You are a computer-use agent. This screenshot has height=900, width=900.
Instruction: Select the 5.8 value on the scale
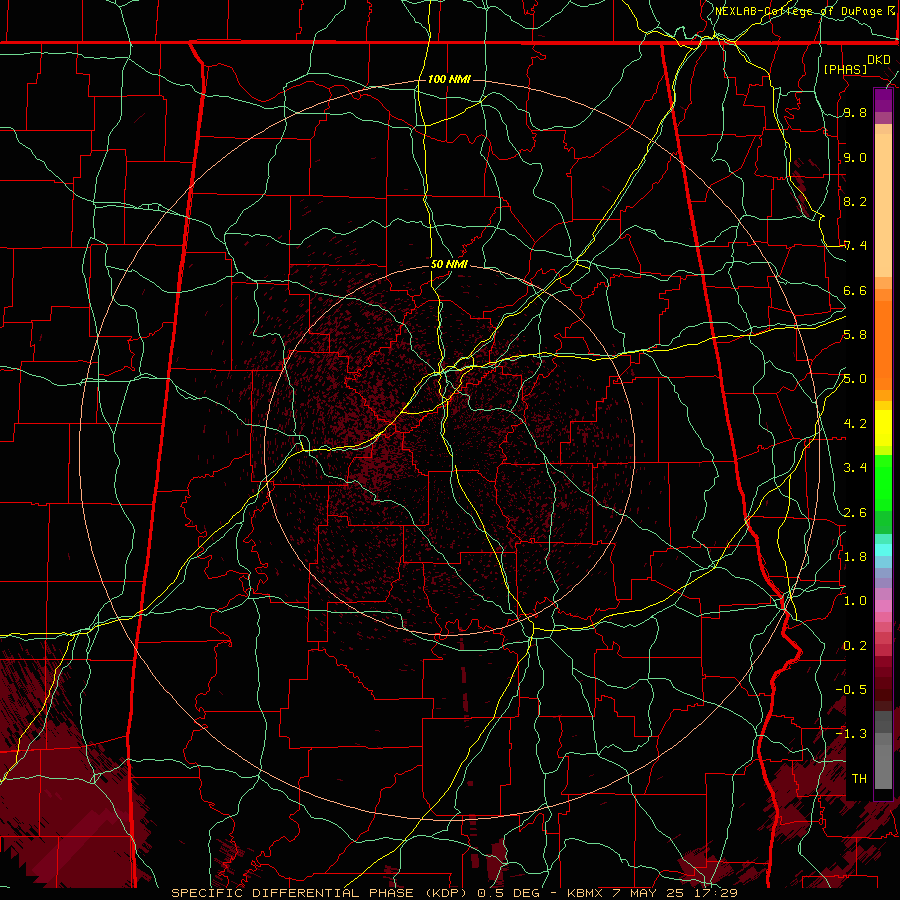[855, 335]
